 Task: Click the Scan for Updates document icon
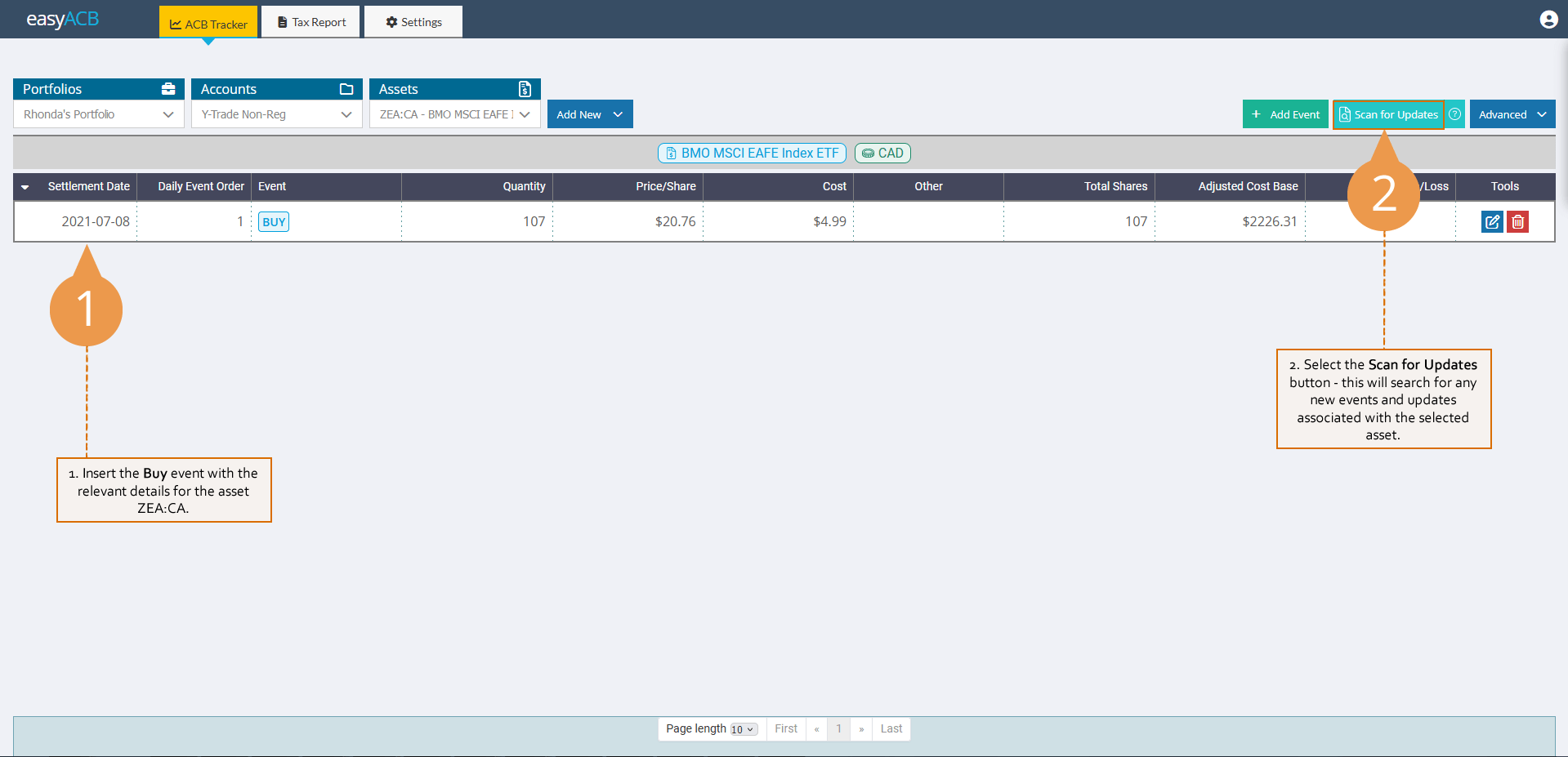pos(1346,114)
